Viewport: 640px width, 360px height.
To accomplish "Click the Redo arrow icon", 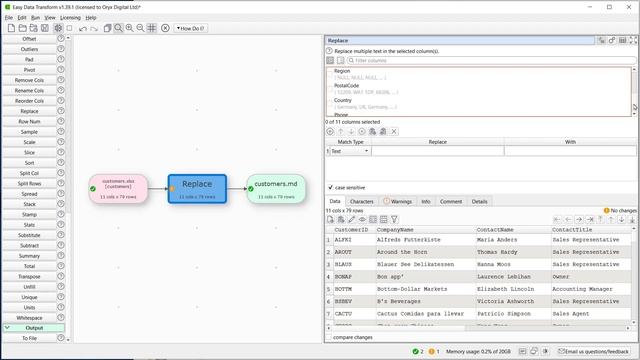I will pyautogui.click(x=94, y=29).
